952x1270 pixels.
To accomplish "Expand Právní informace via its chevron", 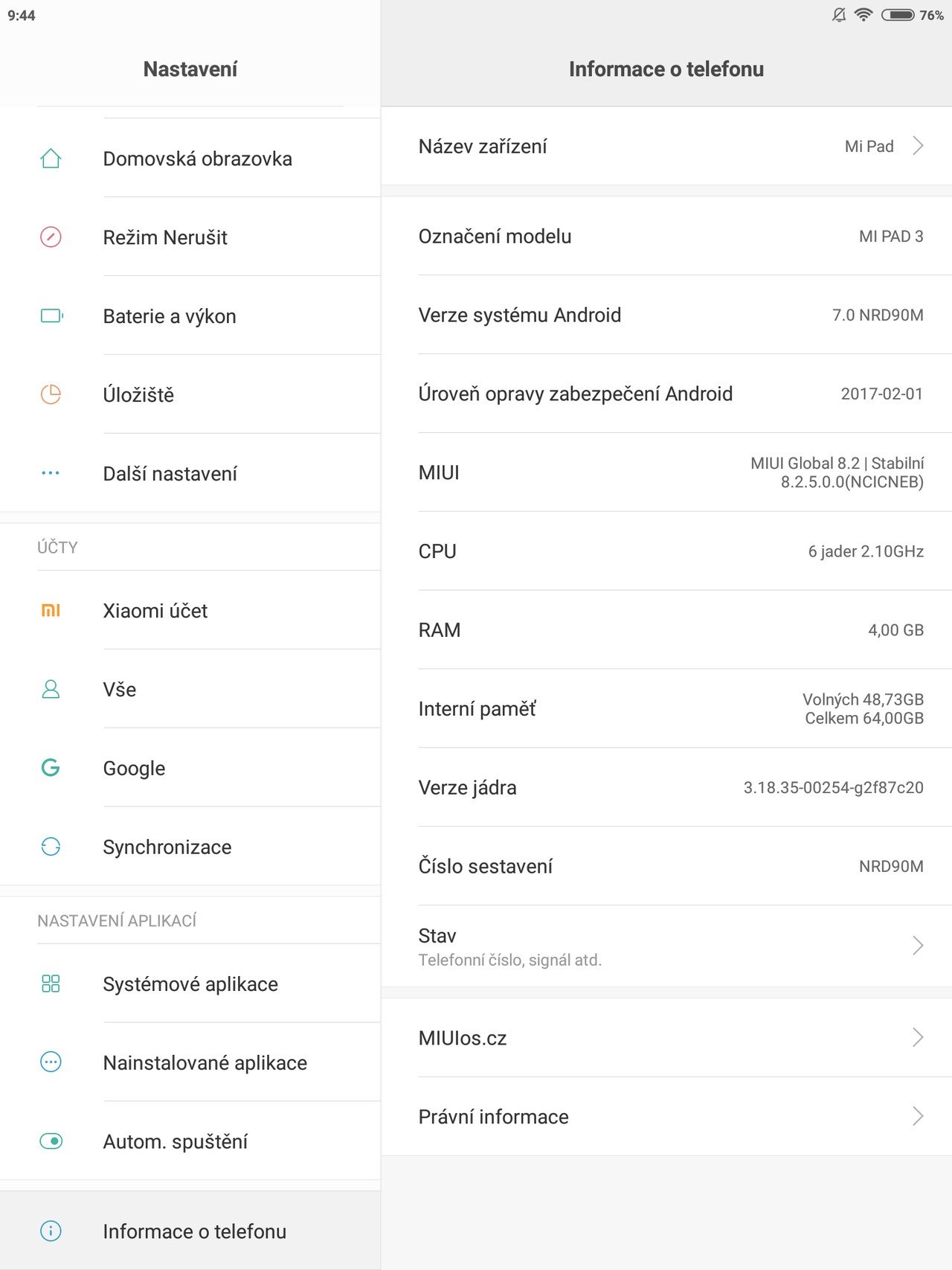I will coord(919,1116).
